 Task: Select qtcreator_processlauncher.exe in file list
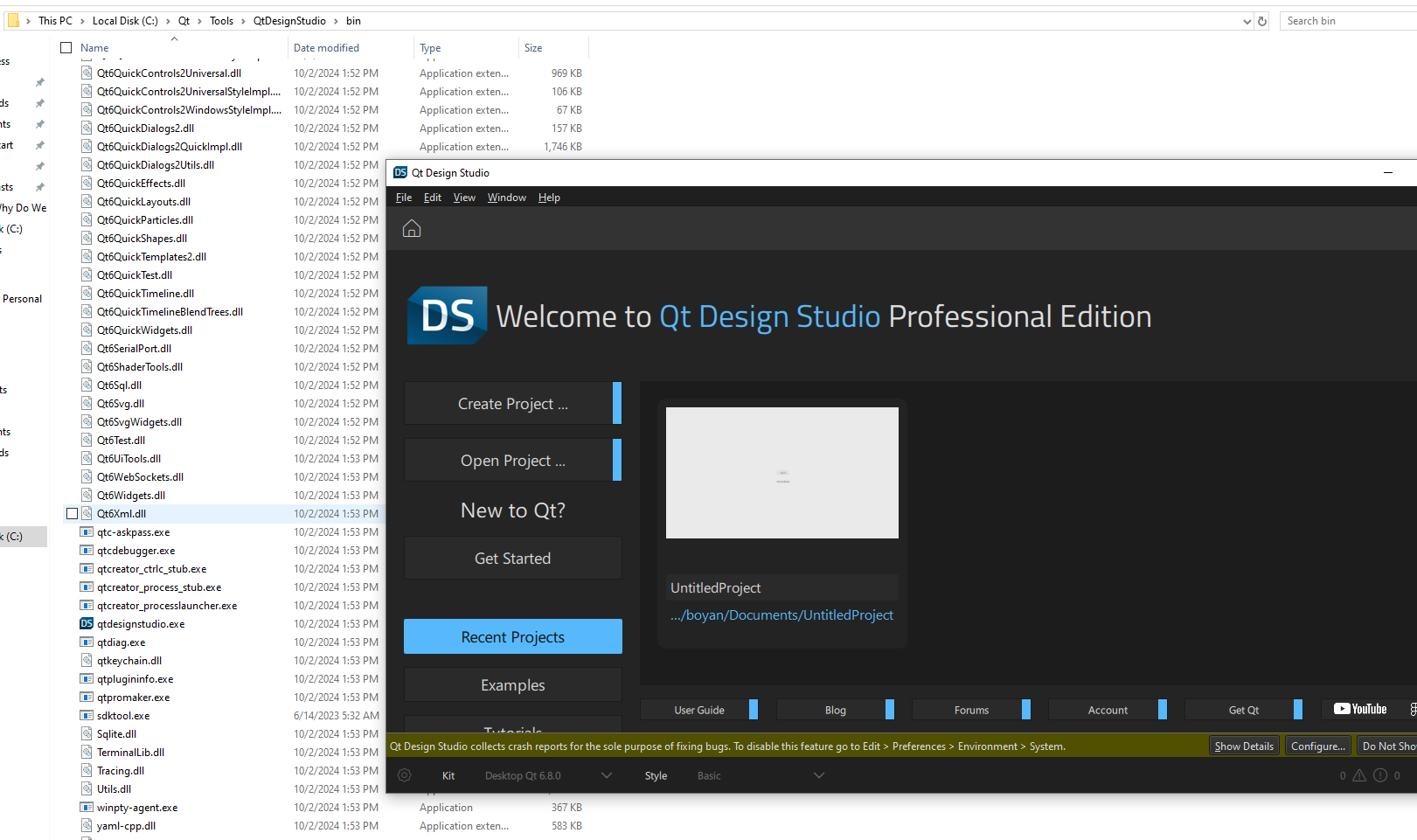coord(167,606)
